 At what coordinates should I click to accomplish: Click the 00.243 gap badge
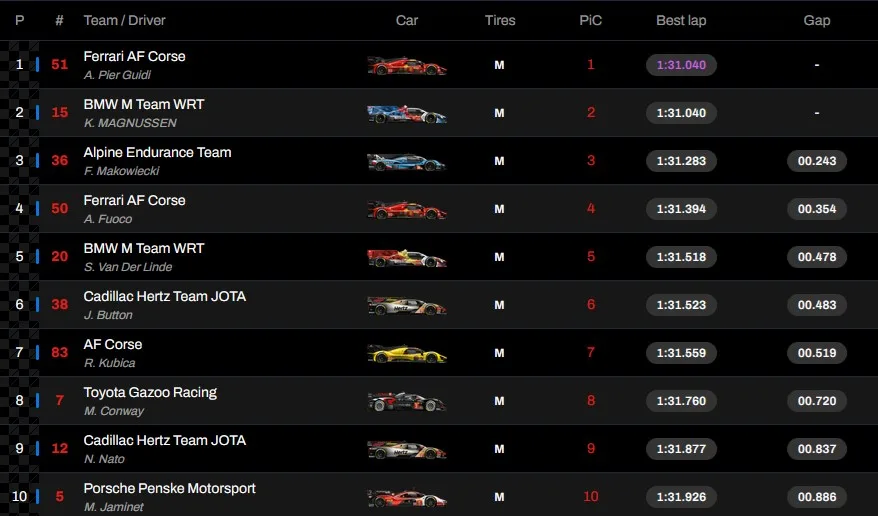817,161
